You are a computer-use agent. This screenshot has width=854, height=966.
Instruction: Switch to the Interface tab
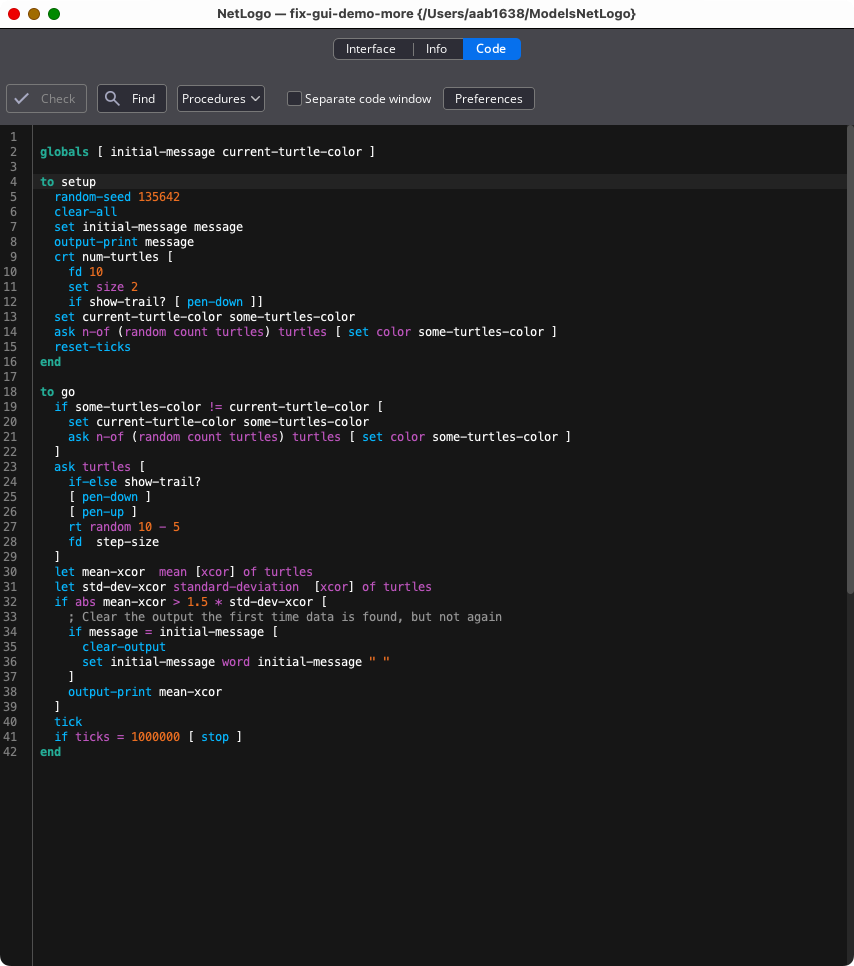[x=370, y=49]
